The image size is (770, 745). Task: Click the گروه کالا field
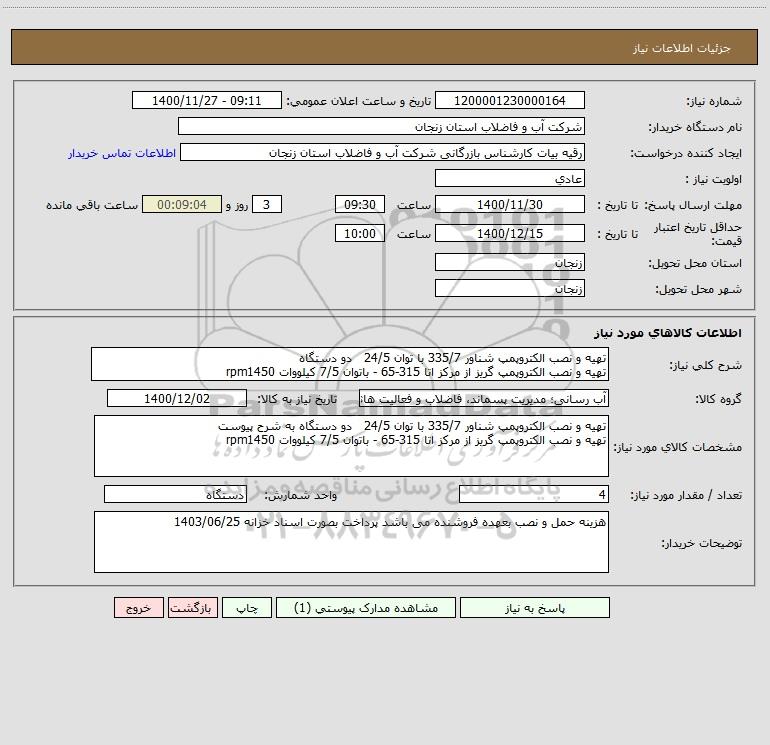[x=484, y=398]
